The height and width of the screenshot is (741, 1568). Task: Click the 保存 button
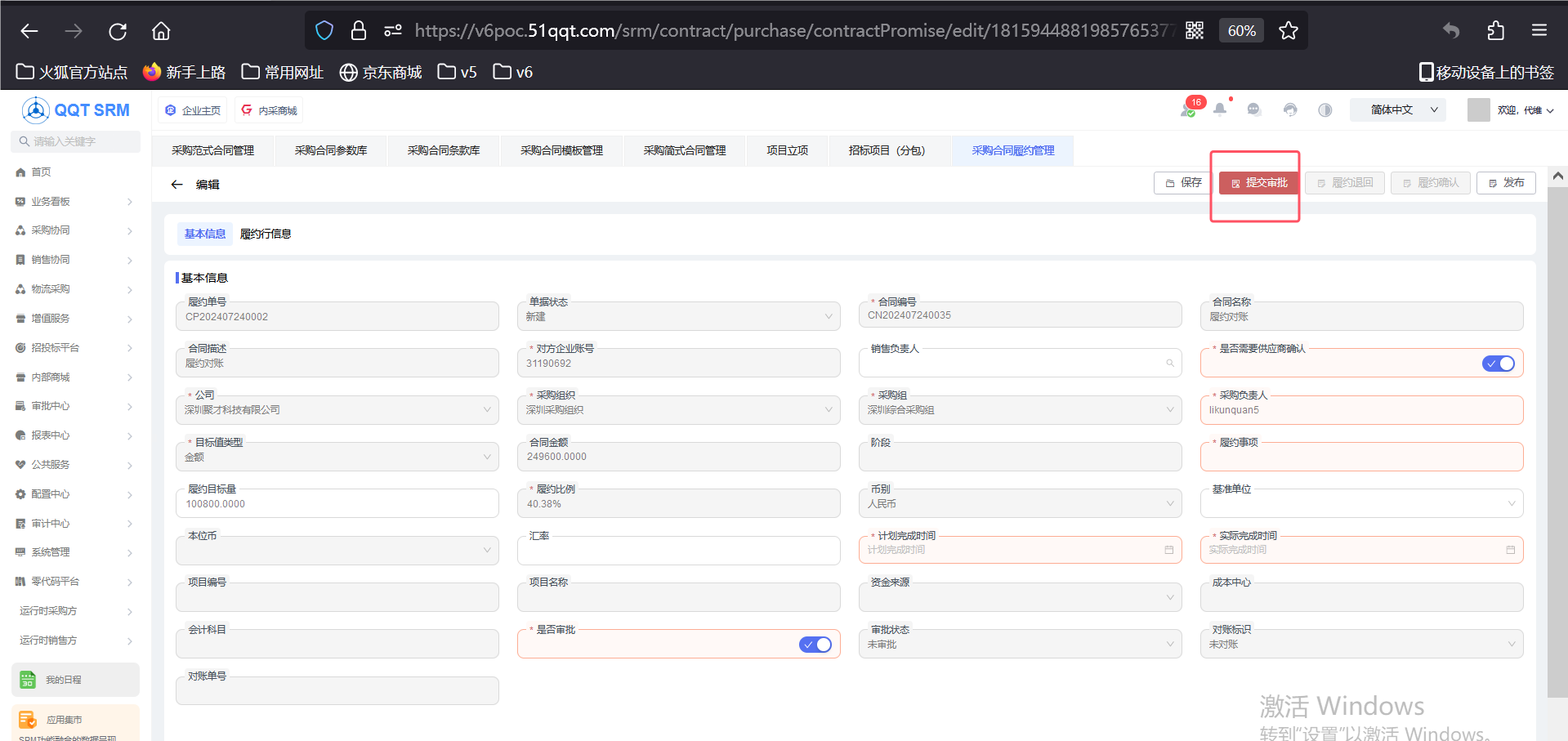[1183, 183]
